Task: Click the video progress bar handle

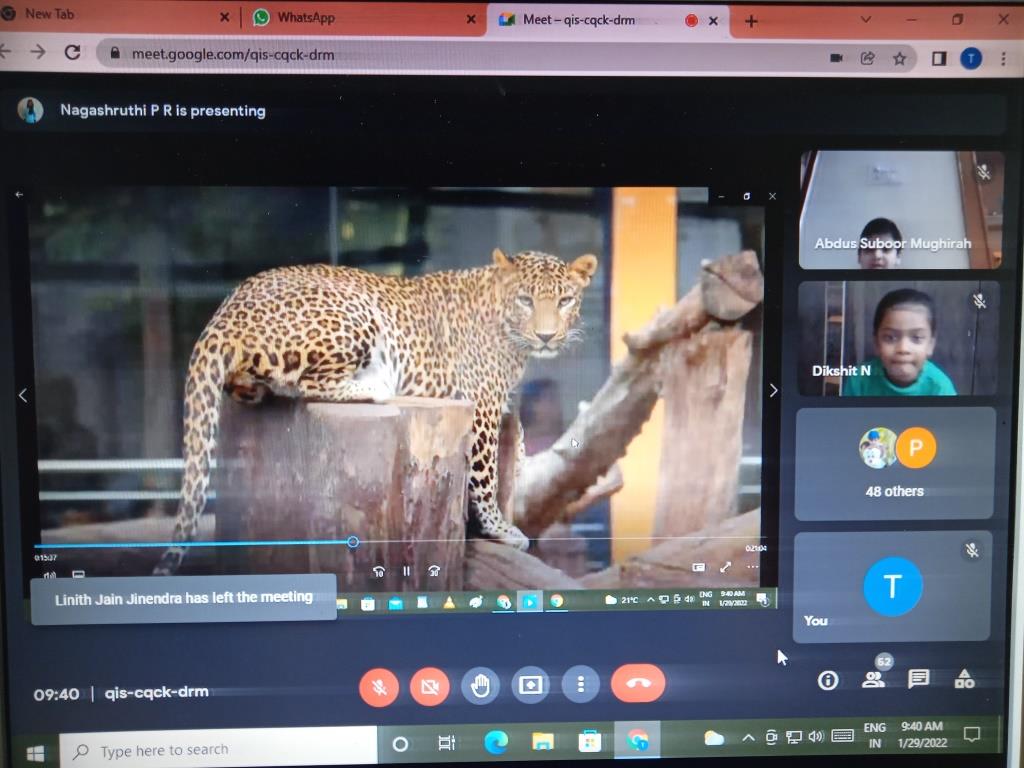Action: coord(353,542)
